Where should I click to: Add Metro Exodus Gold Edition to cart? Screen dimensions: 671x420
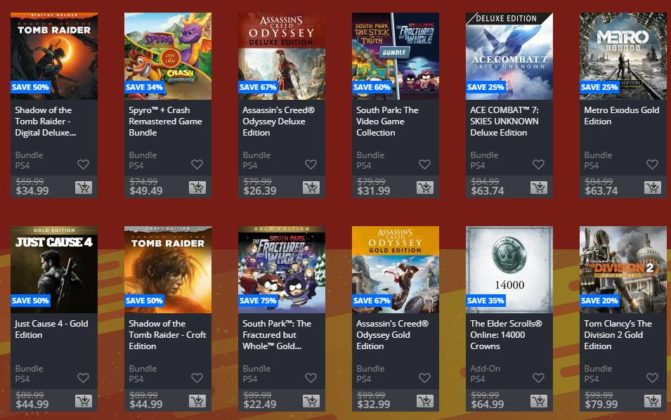pyautogui.click(x=653, y=188)
